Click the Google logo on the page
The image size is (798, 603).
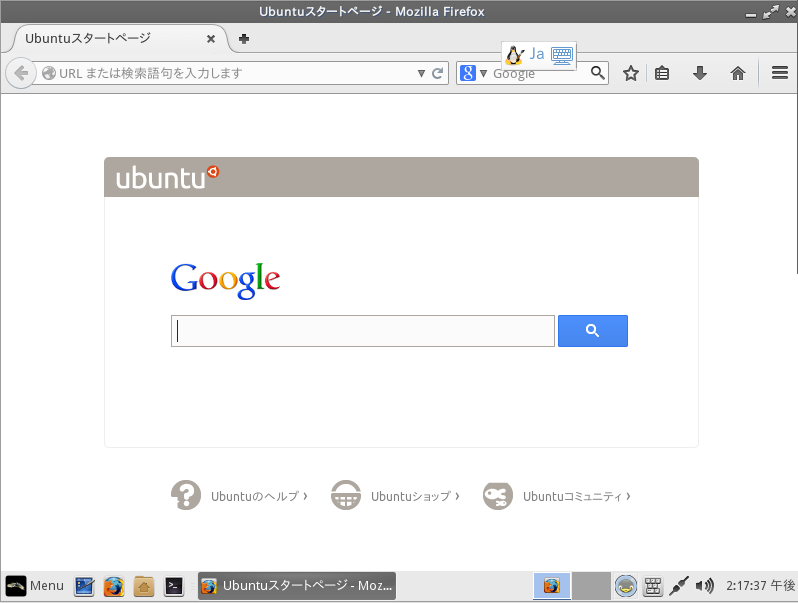(225, 280)
